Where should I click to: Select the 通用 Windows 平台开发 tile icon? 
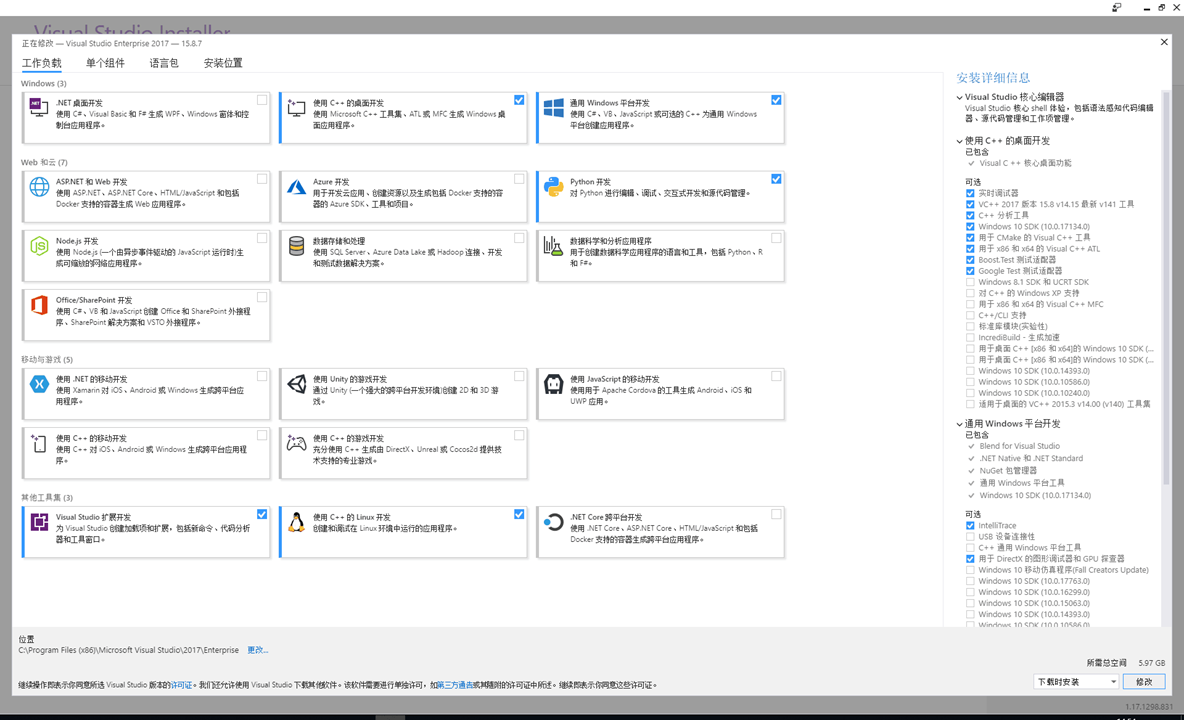[554, 110]
